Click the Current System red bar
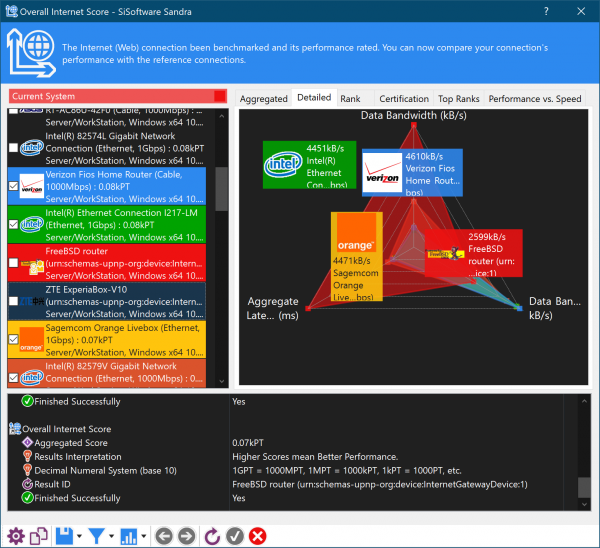This screenshot has height=548, width=600. tap(118, 96)
